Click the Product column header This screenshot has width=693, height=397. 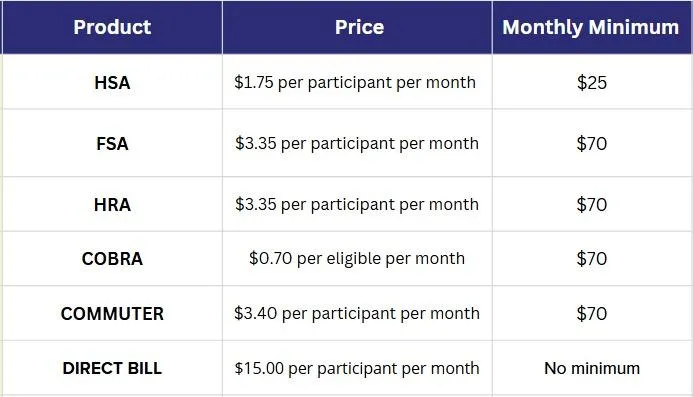coord(112,27)
